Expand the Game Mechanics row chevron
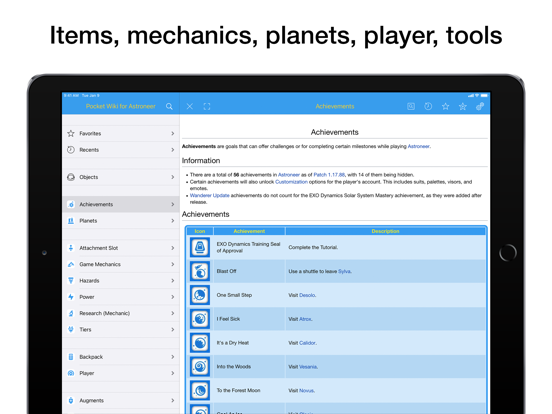The width and height of the screenshot is (552, 414). click(172, 264)
